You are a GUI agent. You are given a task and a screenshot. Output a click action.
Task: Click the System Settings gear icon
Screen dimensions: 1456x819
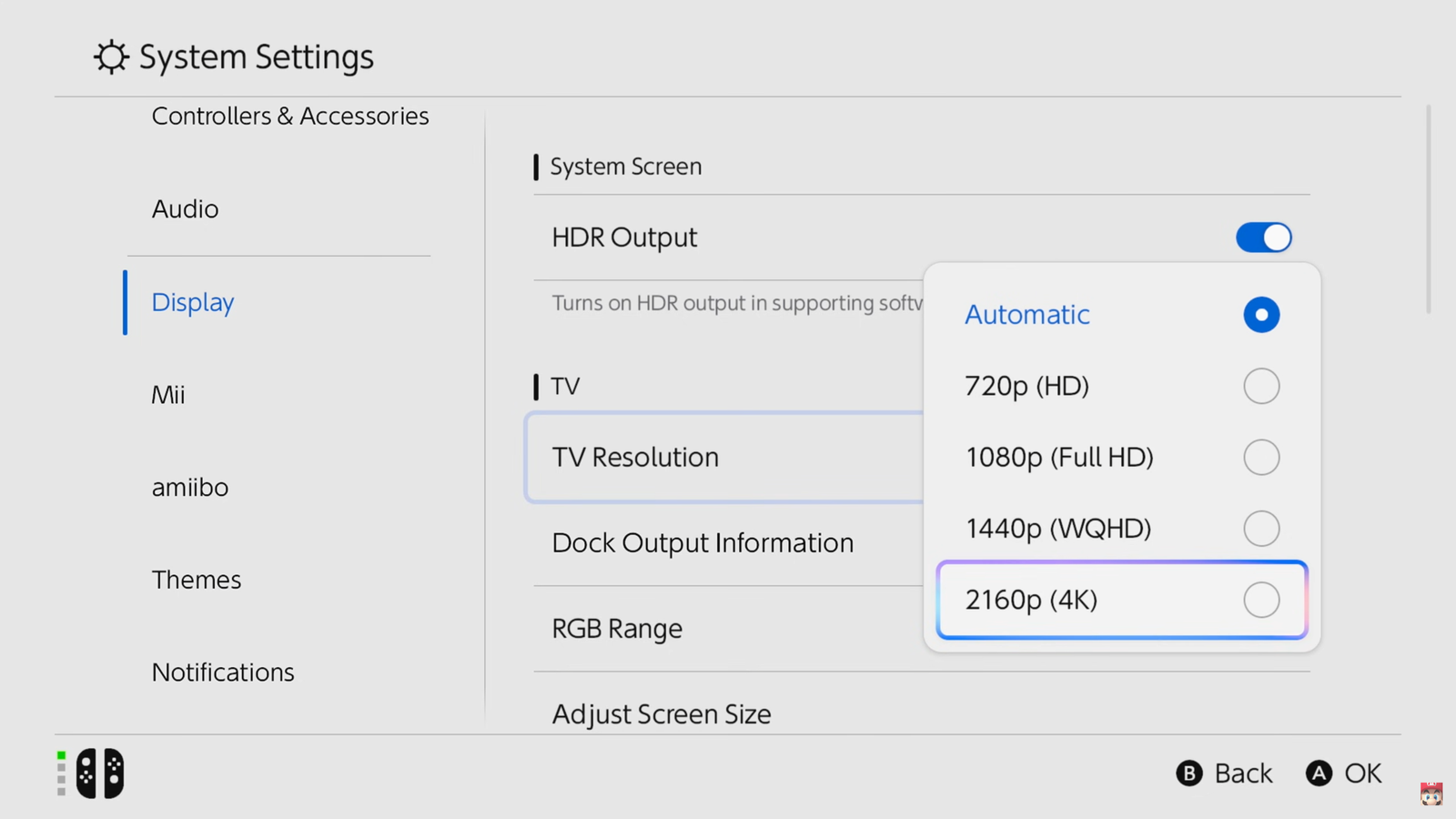click(x=111, y=57)
